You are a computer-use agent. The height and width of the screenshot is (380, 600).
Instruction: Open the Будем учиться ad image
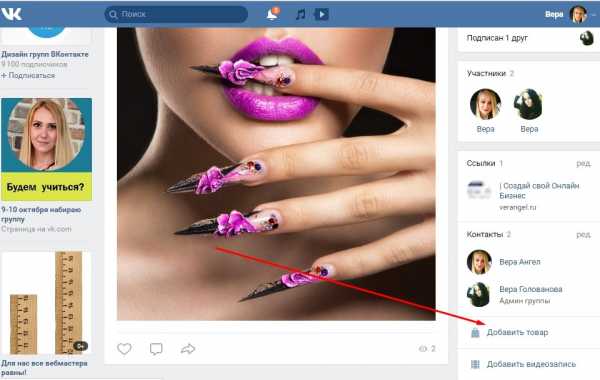[46, 150]
